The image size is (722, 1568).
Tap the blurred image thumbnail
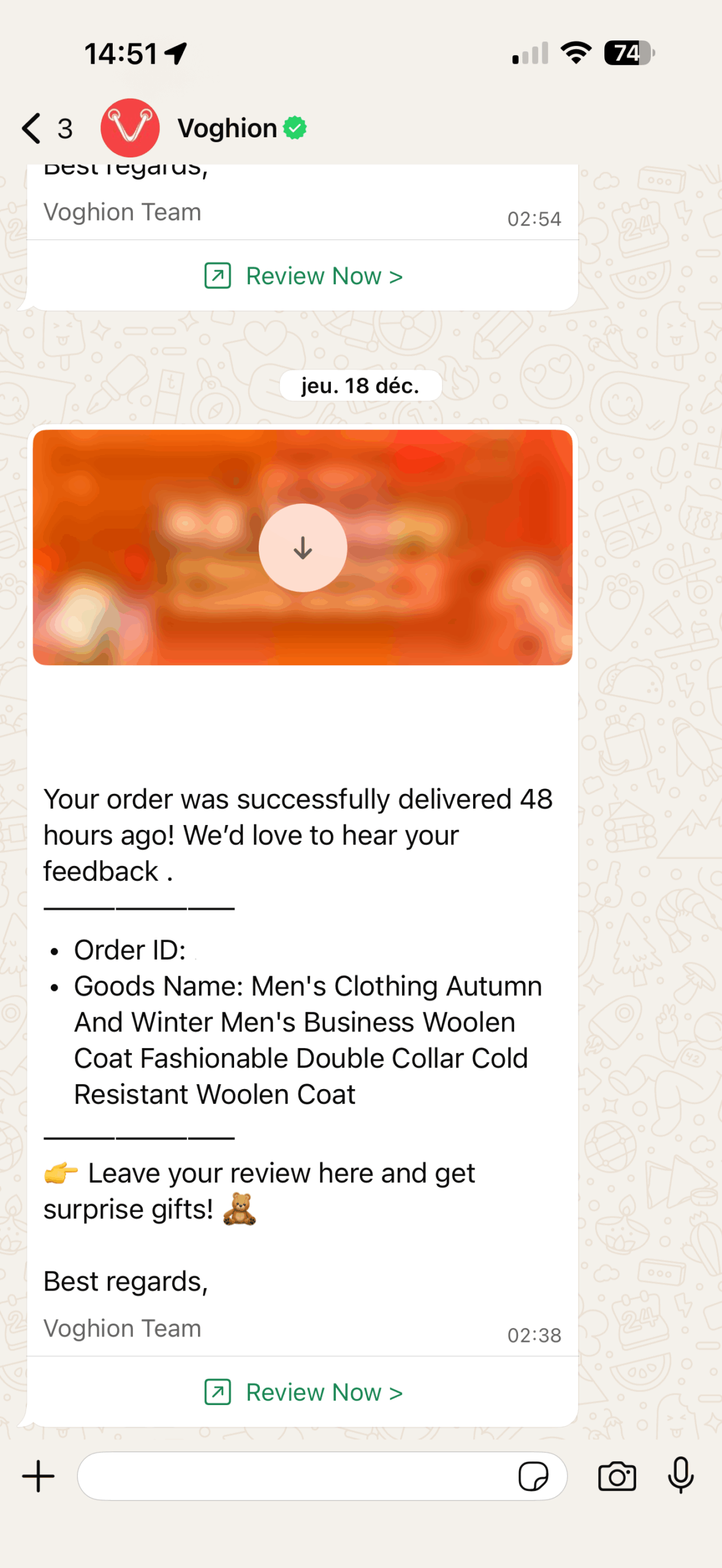pos(303,548)
